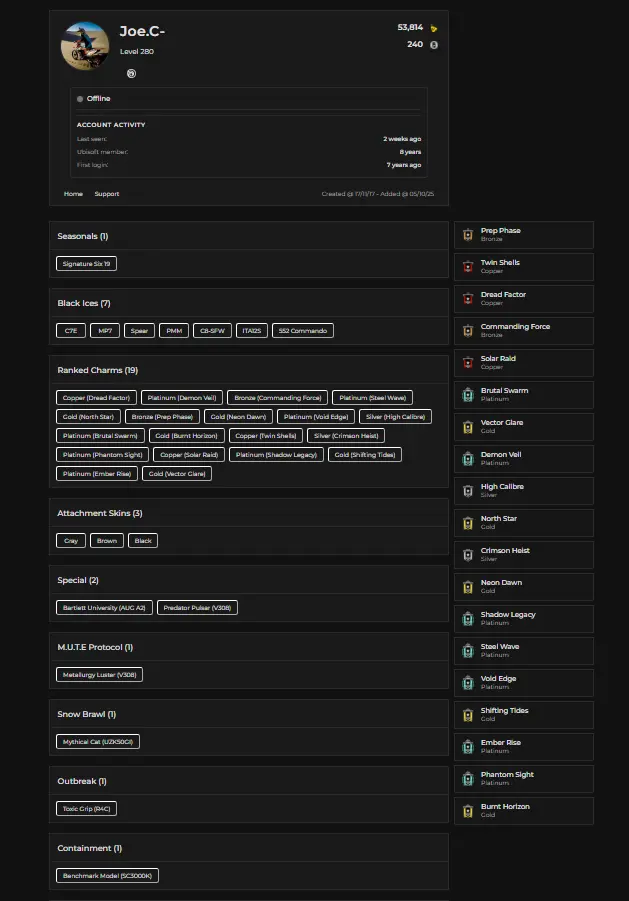Click the Platinum (Phantom Sight) charm tag
The height and width of the screenshot is (901, 629).
click(x=102, y=455)
